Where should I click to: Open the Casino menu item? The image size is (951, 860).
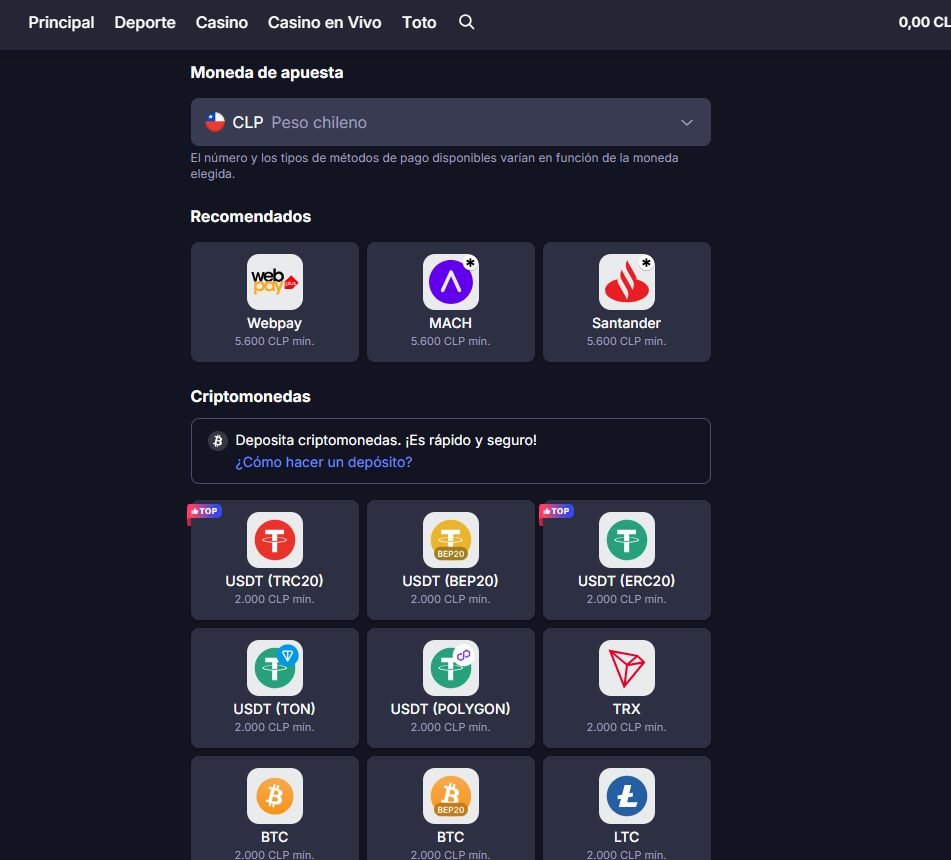[221, 22]
